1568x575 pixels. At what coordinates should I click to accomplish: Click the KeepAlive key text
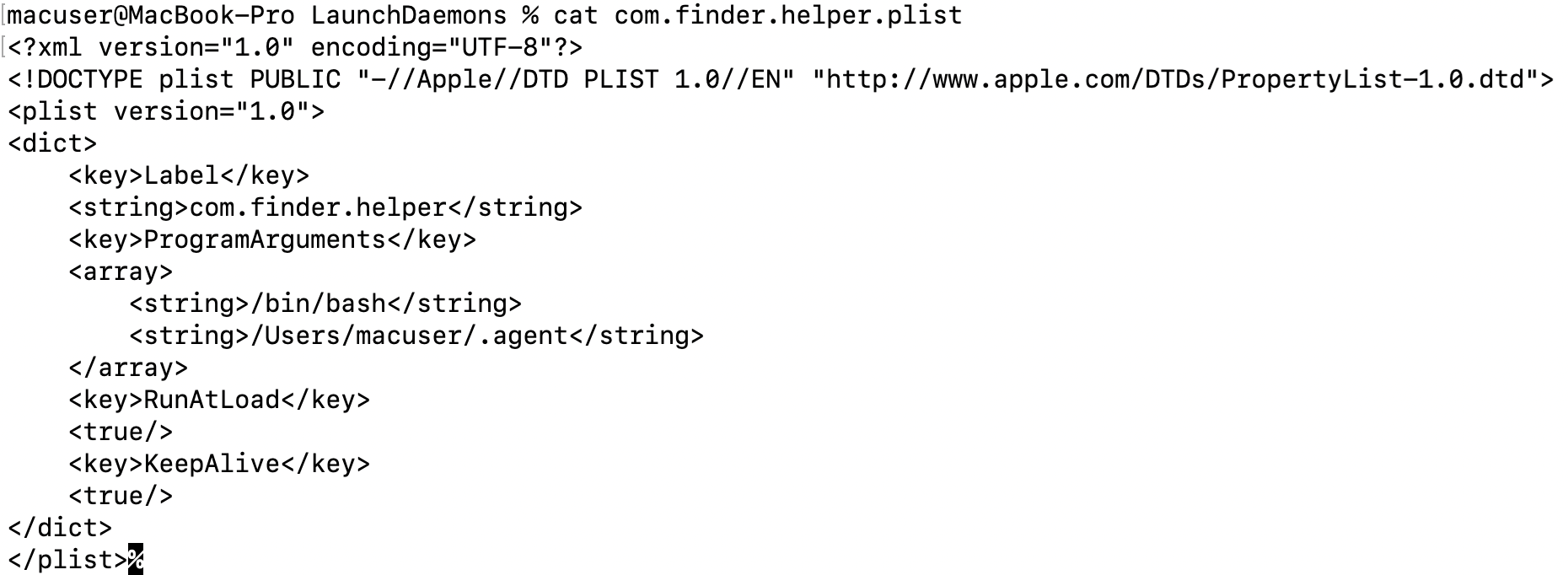[212, 464]
